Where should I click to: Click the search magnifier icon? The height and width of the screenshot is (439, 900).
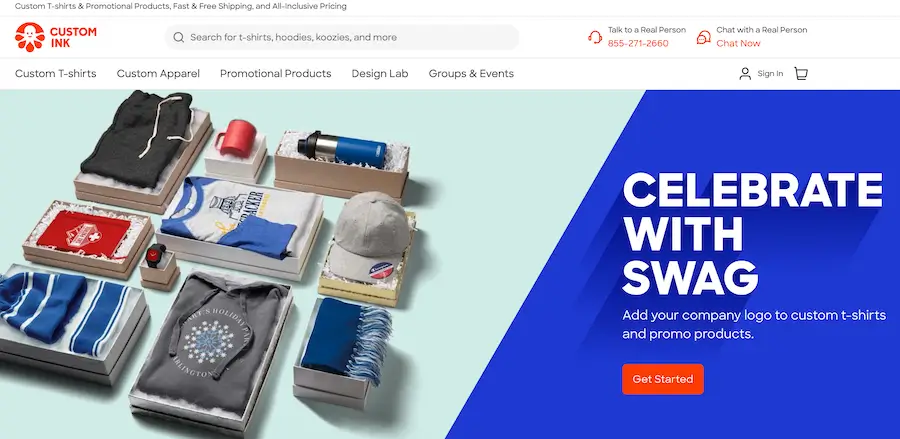(x=179, y=37)
